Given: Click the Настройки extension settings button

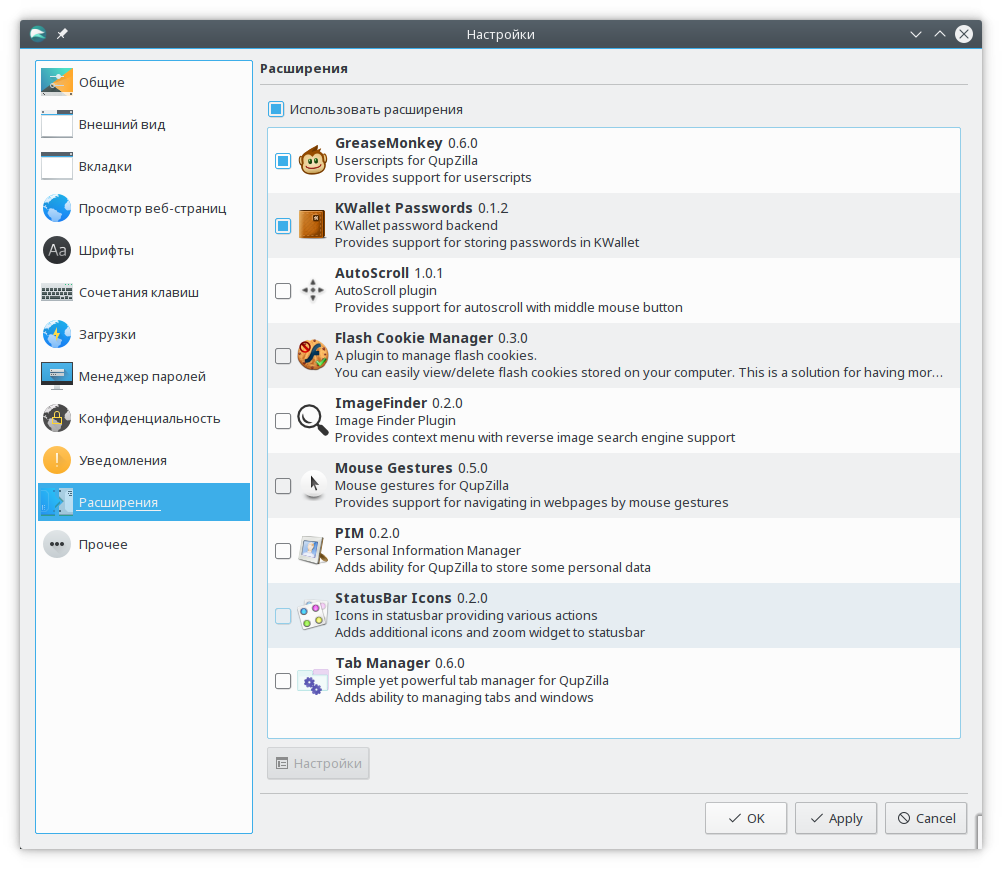Looking at the screenshot, I should click(318, 764).
